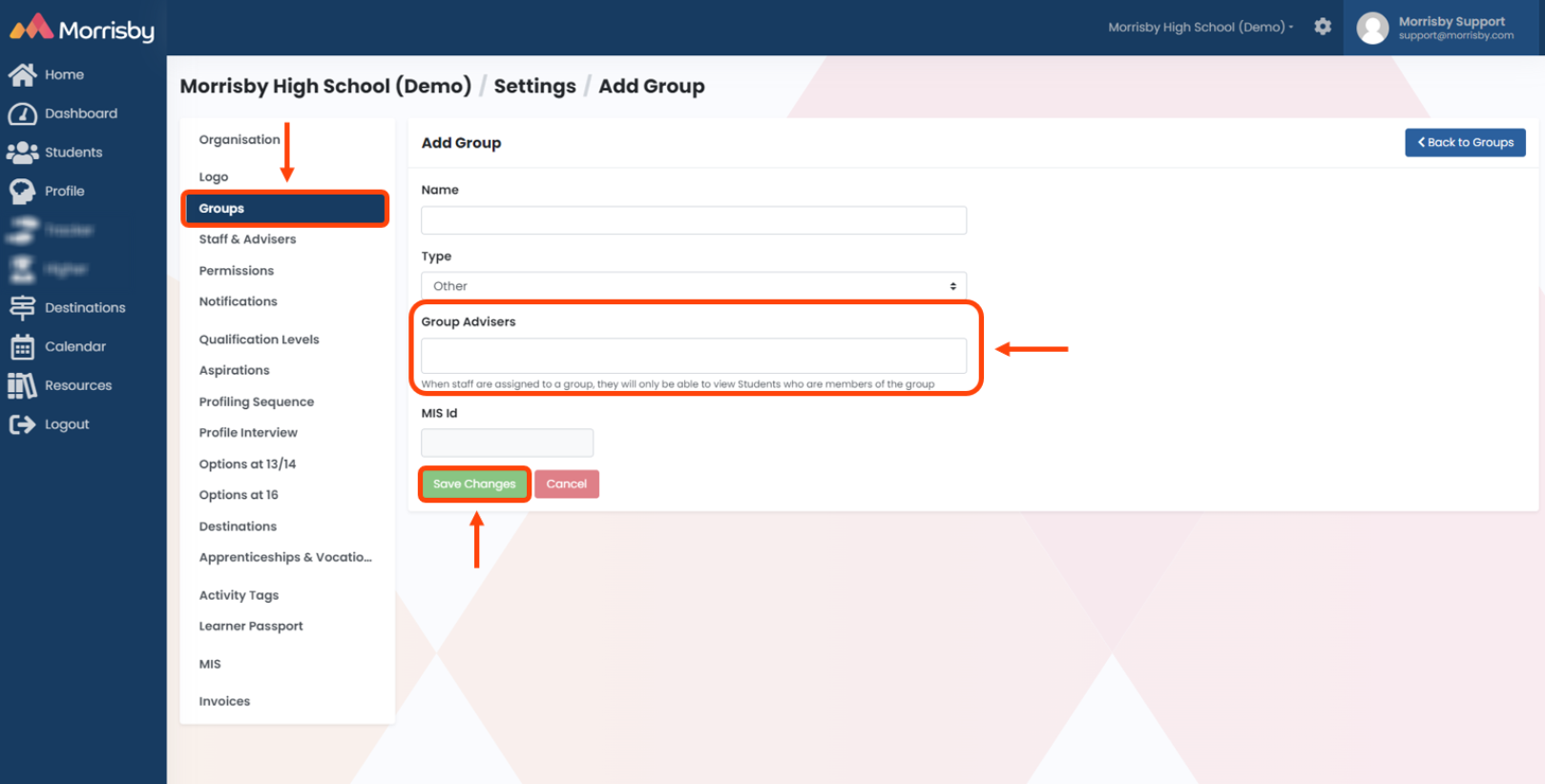Click the Students people icon

(22, 153)
